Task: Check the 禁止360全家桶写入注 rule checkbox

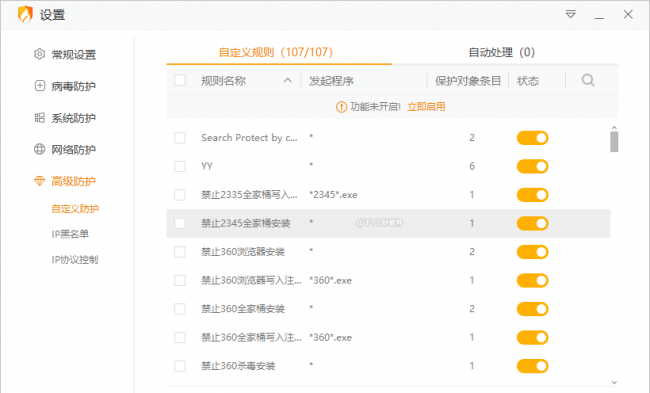Action: (180, 337)
